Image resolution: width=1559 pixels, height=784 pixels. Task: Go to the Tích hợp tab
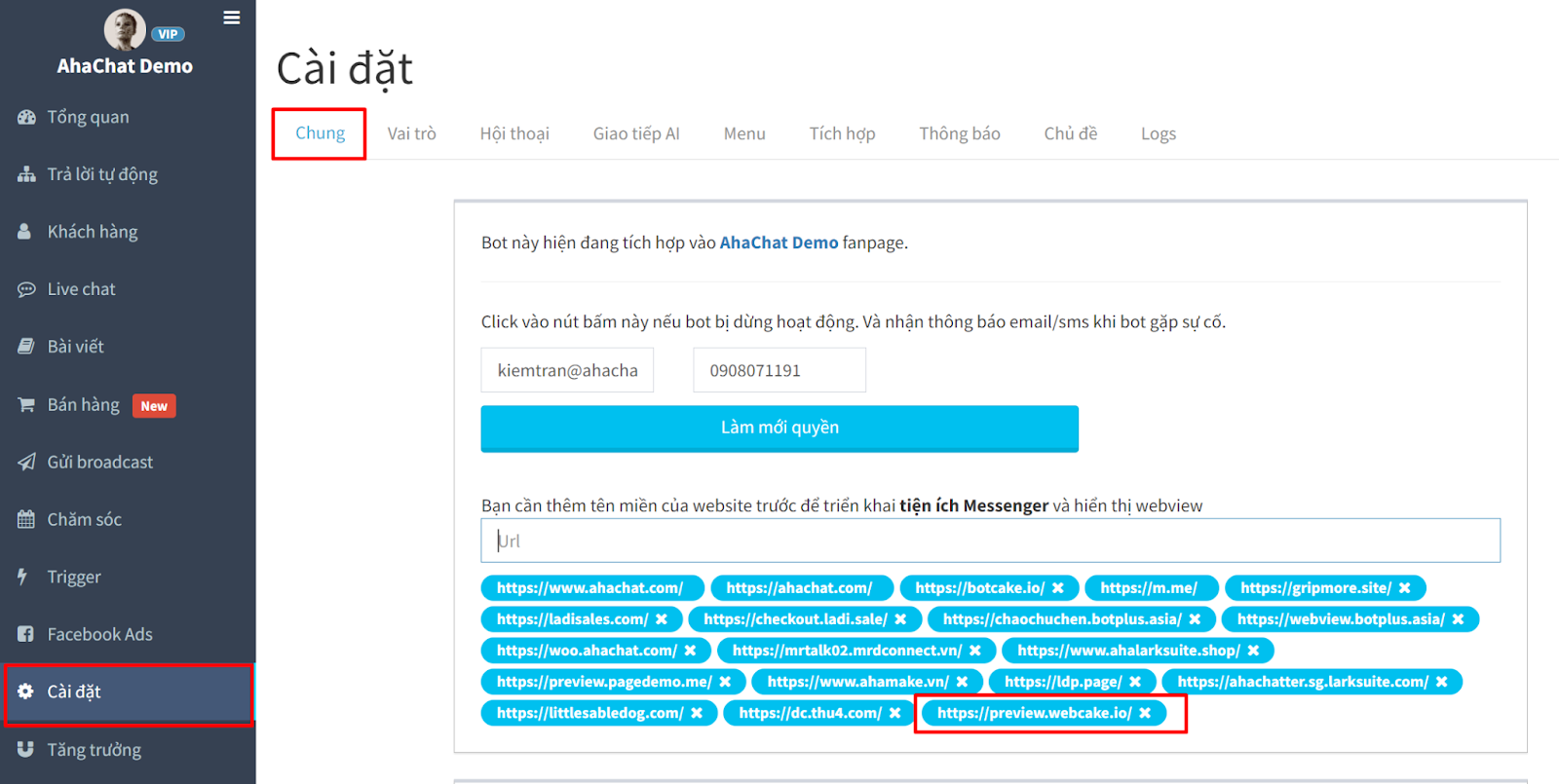point(842,133)
